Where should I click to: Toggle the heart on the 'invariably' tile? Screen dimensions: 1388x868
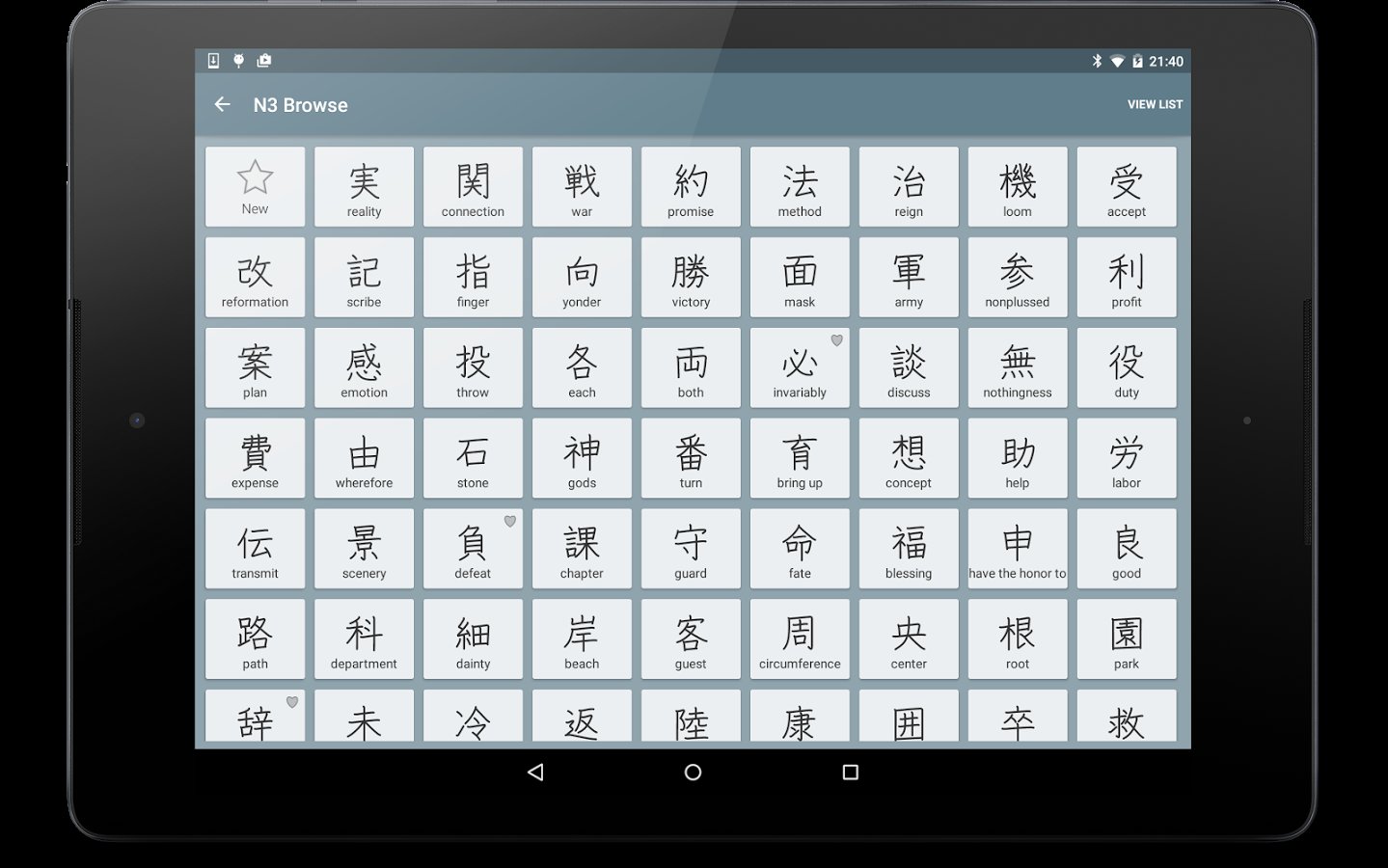pos(836,340)
